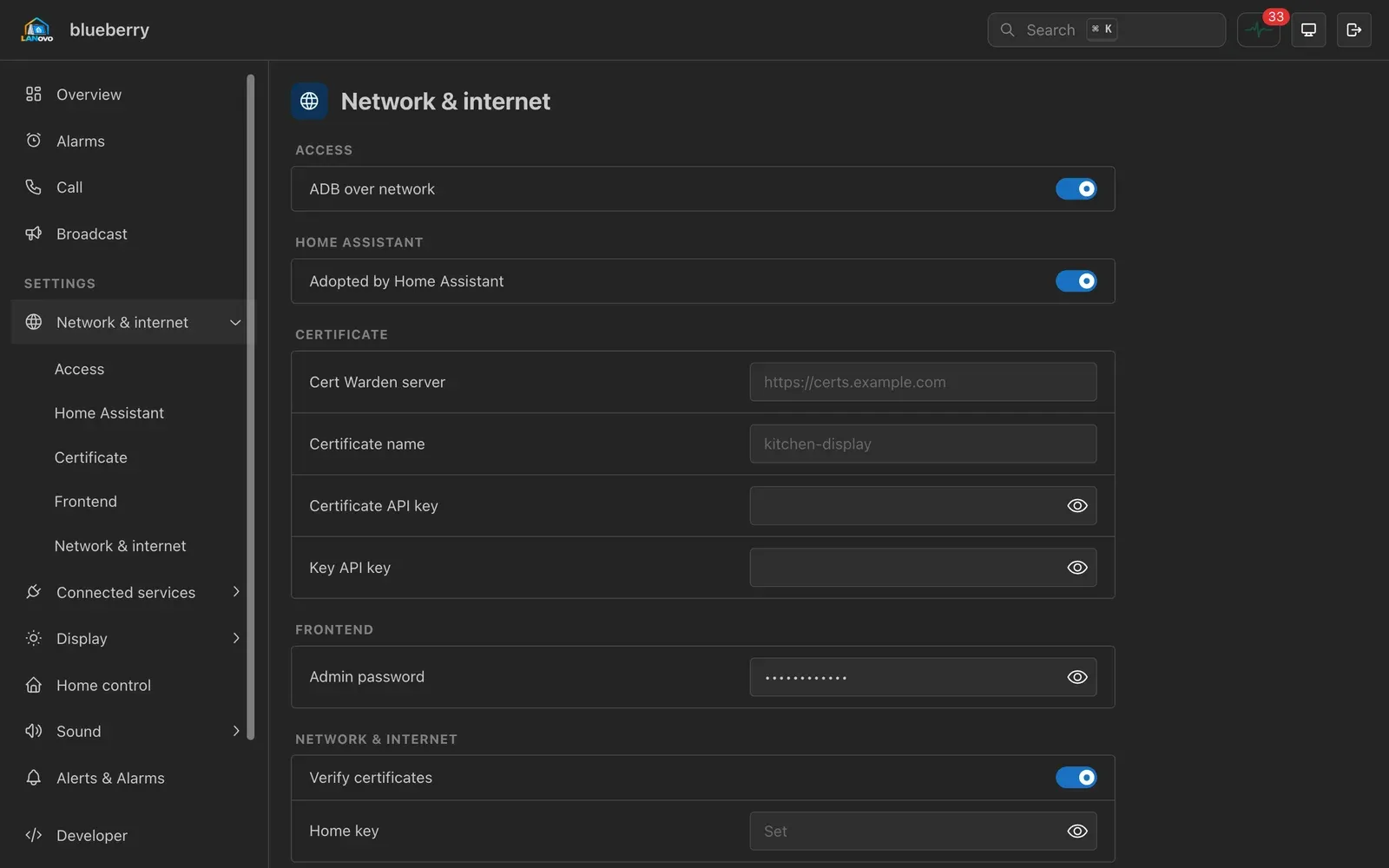Image resolution: width=1389 pixels, height=868 pixels.
Task: Click the ⌘K shortcut badge
Action: [1102, 29]
